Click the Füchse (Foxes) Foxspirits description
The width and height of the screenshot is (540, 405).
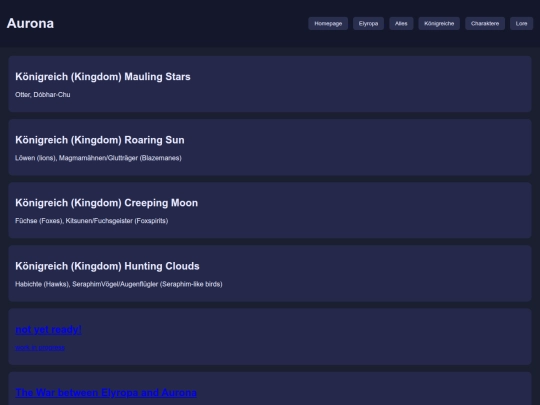pyautogui.click(x=92, y=221)
